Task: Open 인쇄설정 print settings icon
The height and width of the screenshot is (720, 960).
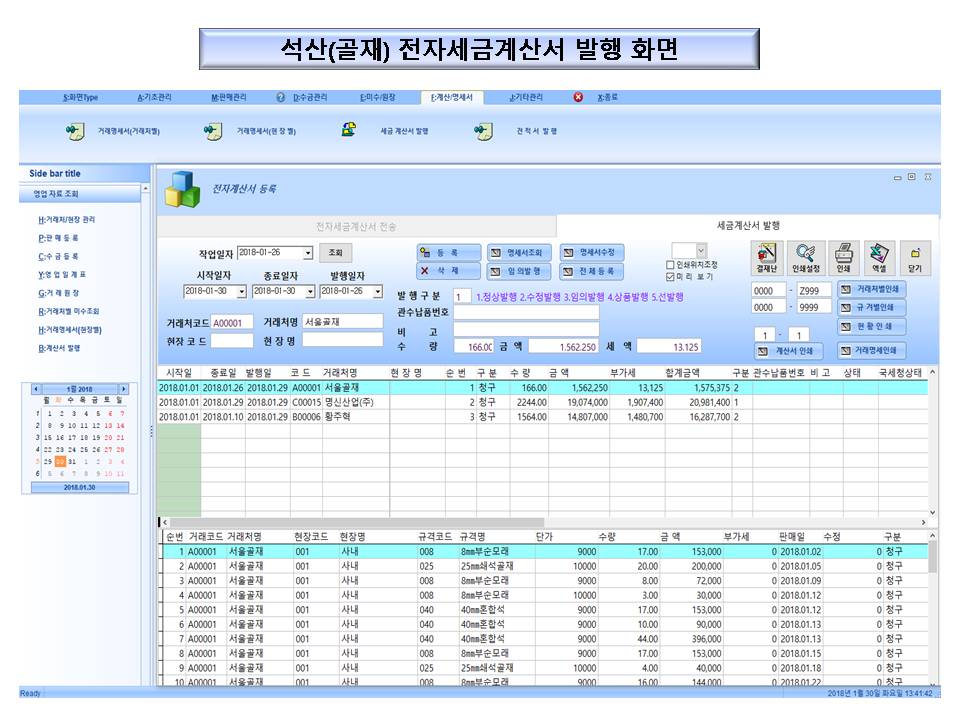Action: tap(805, 256)
